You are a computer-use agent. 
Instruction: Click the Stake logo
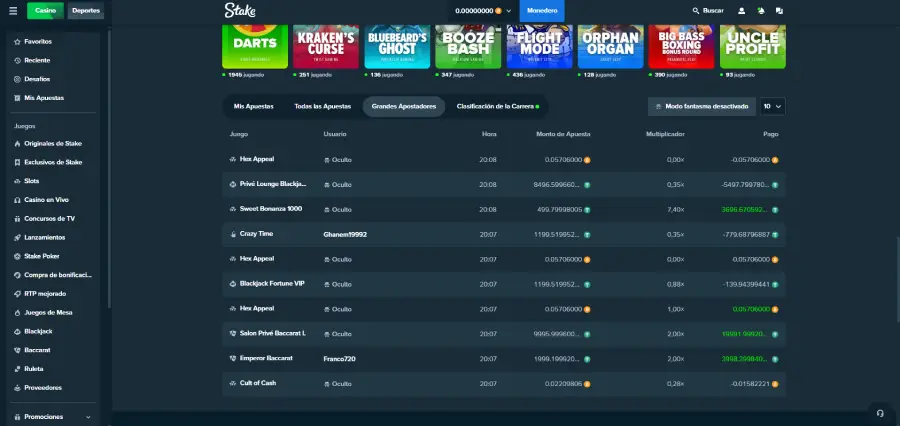click(x=240, y=10)
